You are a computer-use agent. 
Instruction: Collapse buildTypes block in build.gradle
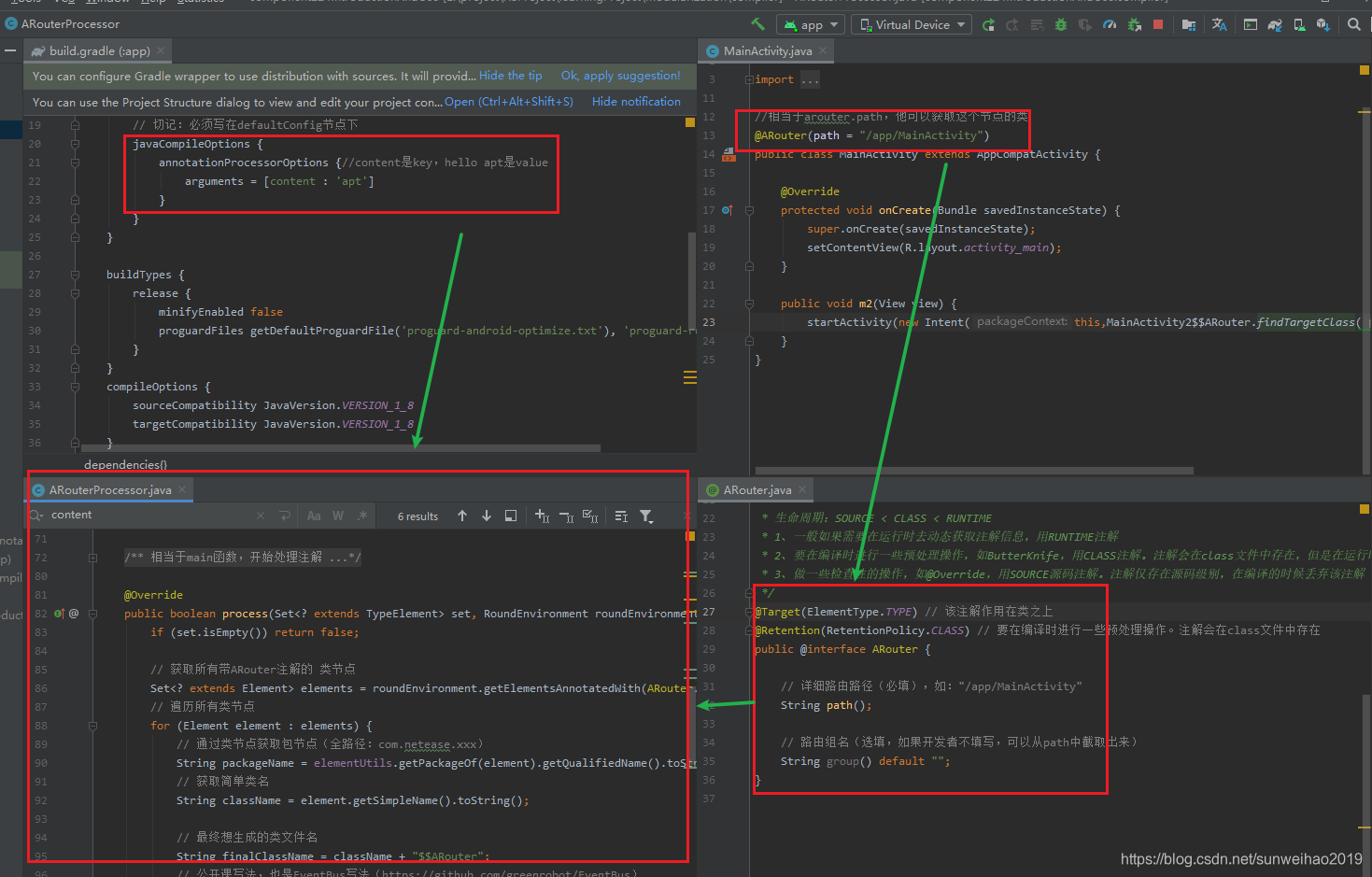[x=75, y=275]
